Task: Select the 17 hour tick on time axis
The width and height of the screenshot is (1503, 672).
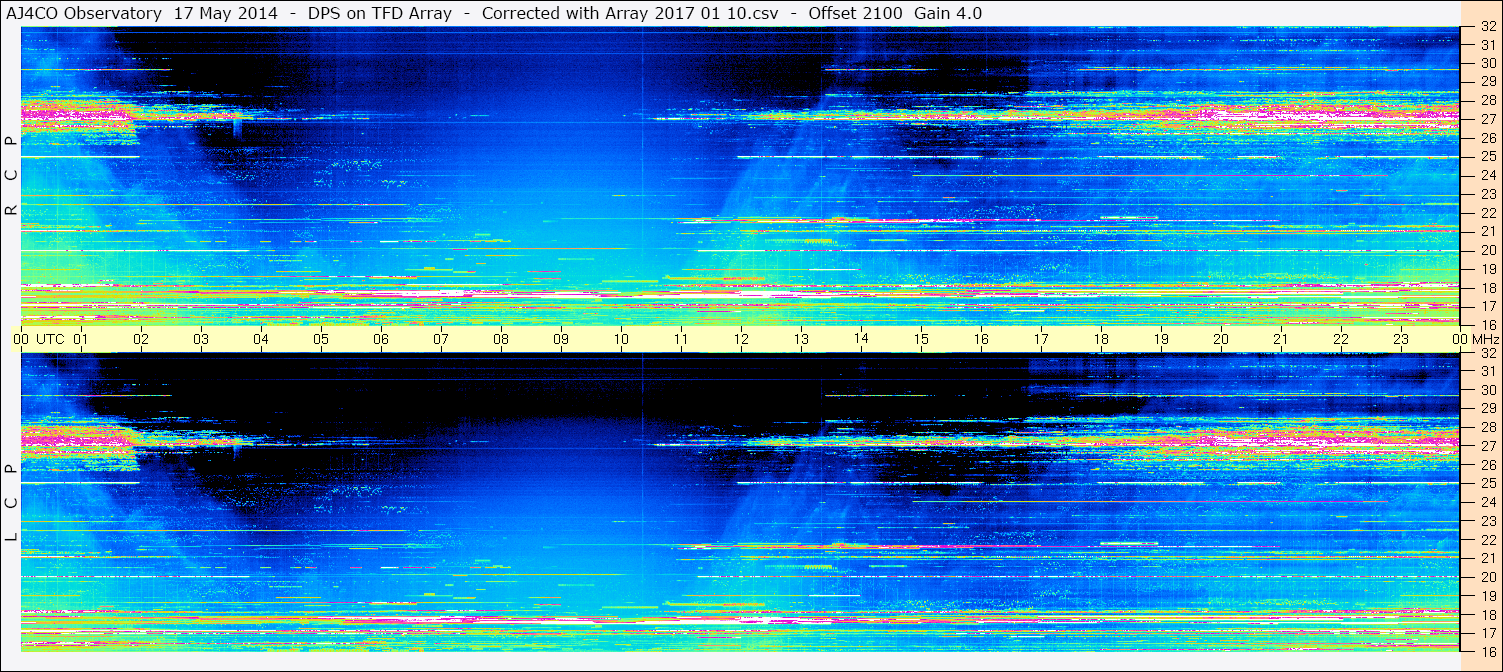Action: 1041,339
